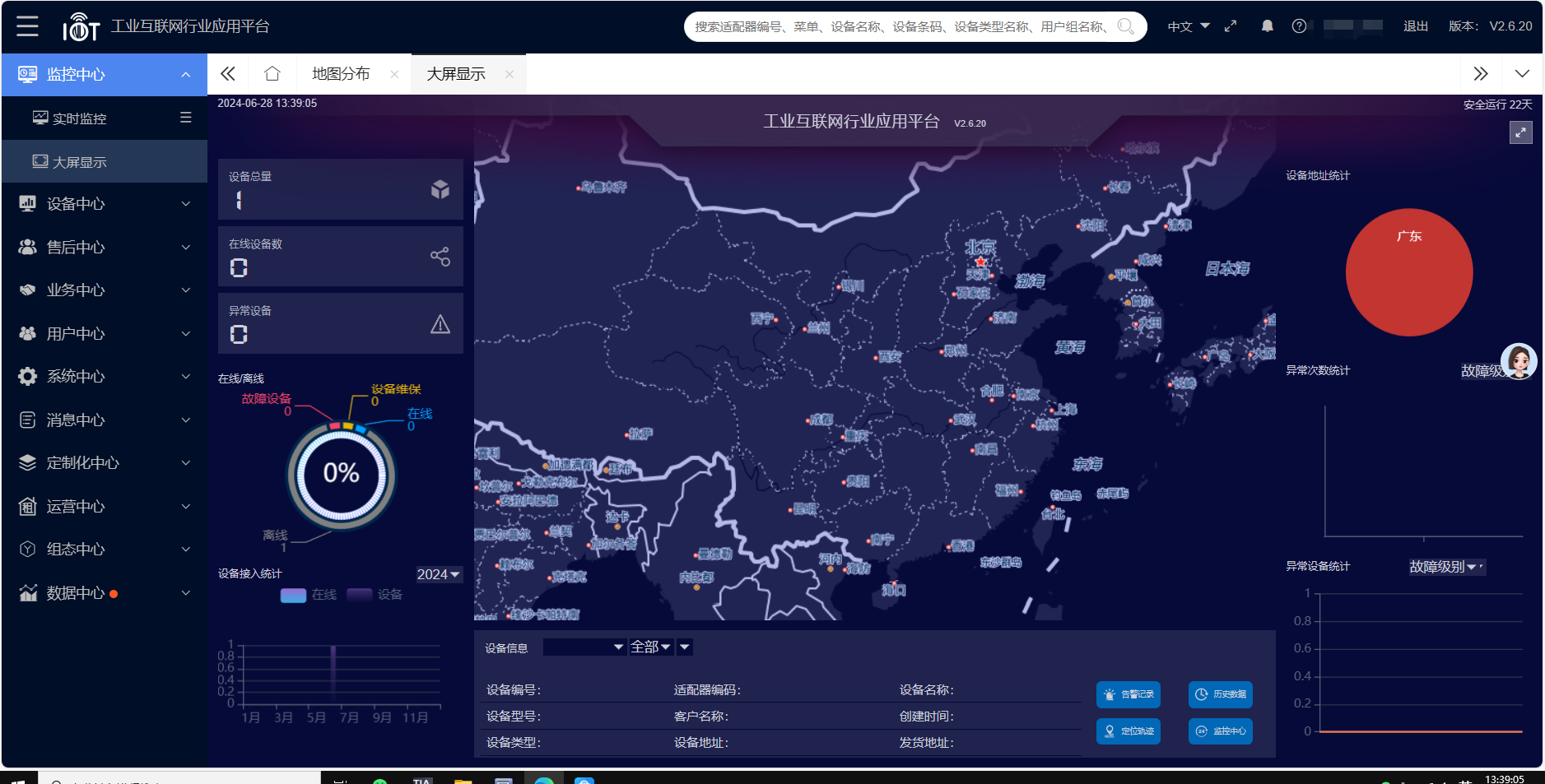Viewport: 1545px width, 784px height.
Task: Open the 消息中心 menu
Action: [x=105, y=420]
